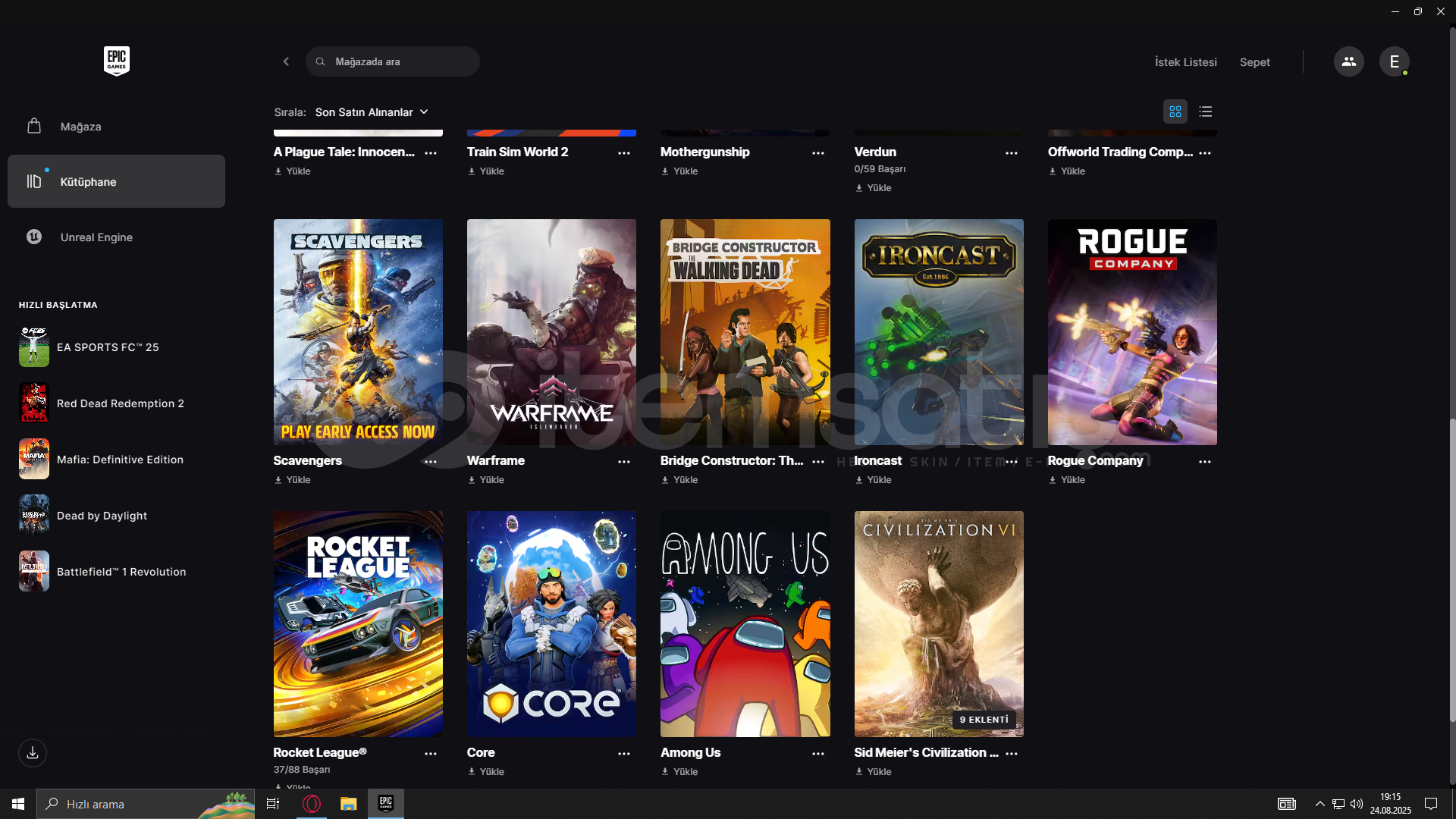
Task: Open Task View on the taskbar
Action: pos(273,804)
